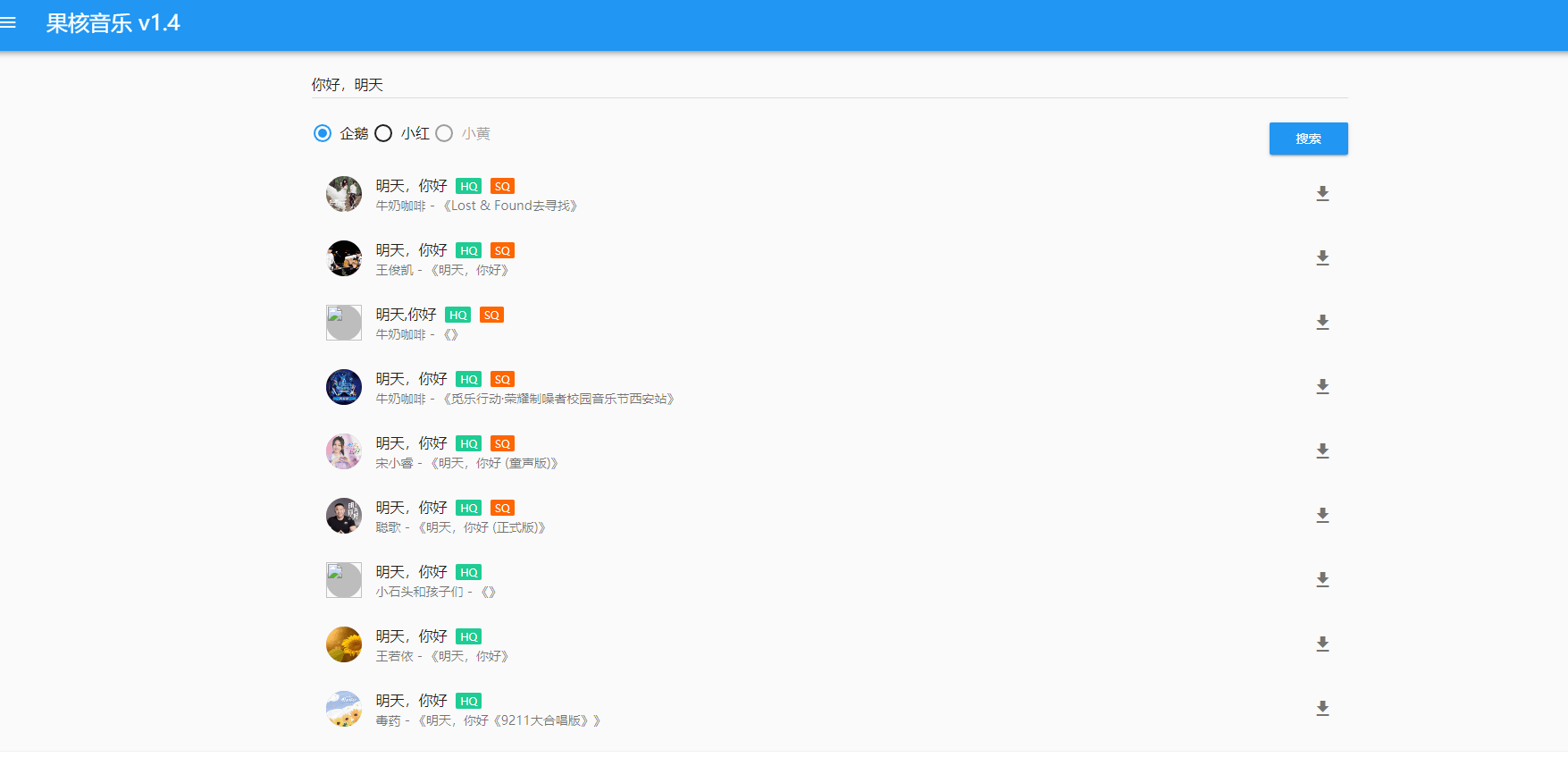Download the 觅乐行动 campus festival song
Image resolution: width=1568 pixels, height=766 pixels.
tap(1322, 387)
